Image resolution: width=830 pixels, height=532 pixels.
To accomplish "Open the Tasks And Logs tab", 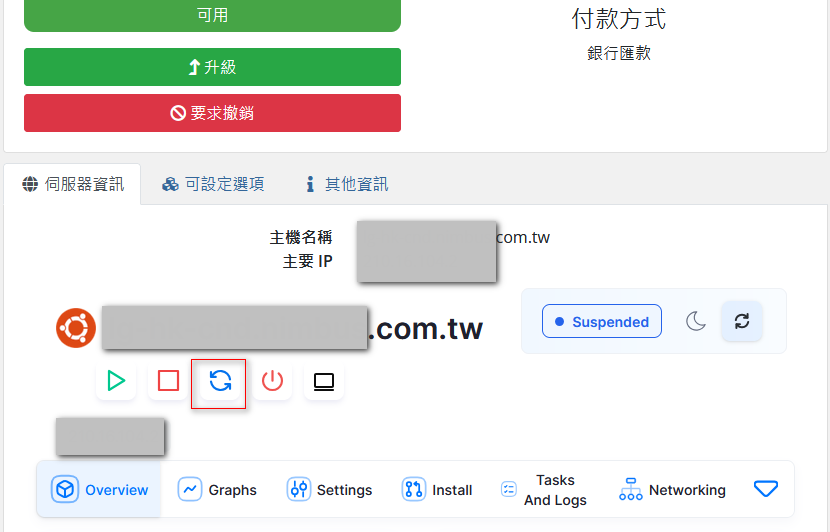I will point(543,489).
